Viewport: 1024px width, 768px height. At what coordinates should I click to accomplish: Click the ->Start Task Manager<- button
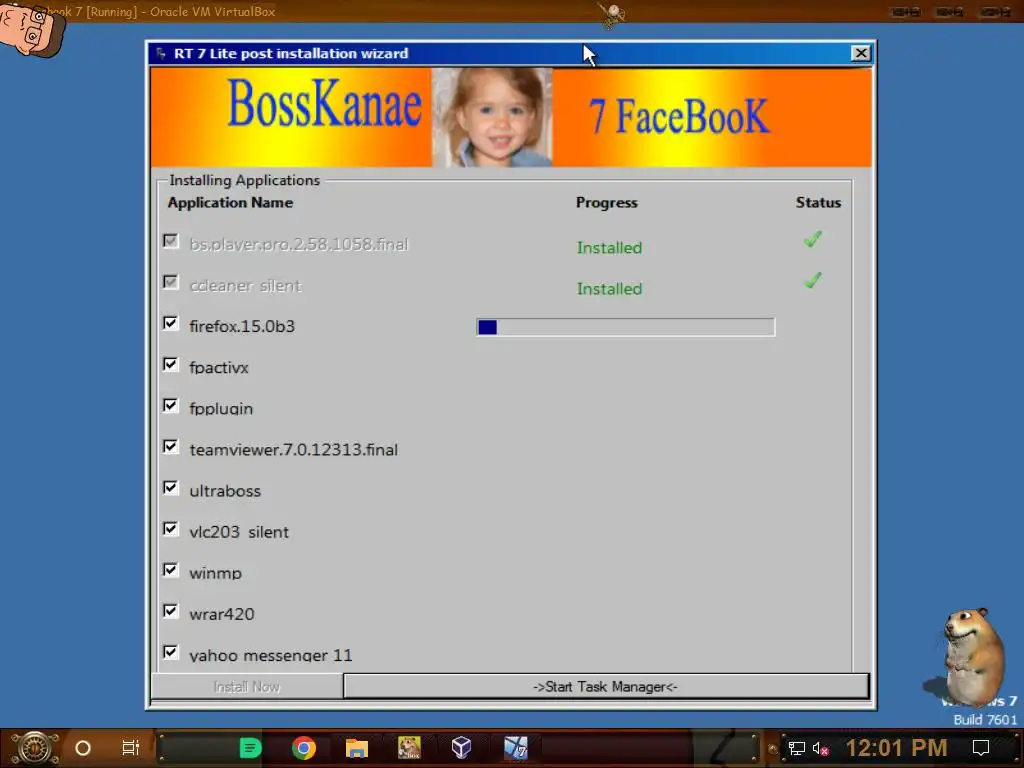[x=606, y=686]
